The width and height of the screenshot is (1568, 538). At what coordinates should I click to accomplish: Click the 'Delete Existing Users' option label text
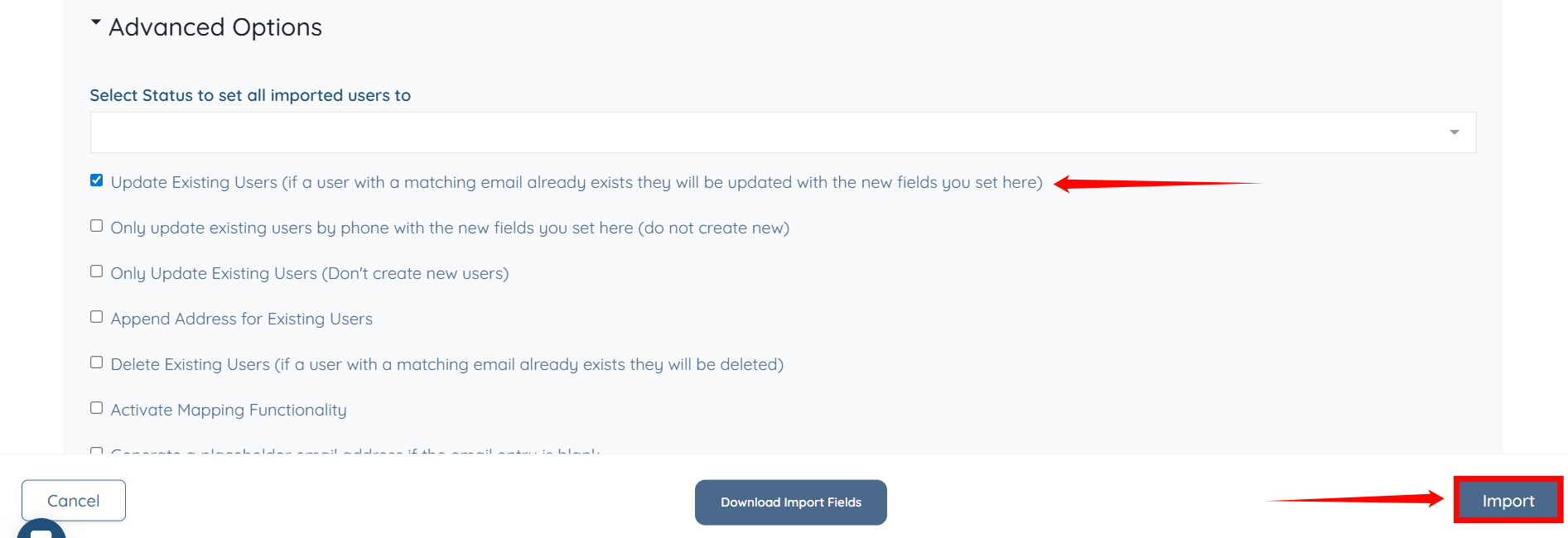tap(446, 364)
